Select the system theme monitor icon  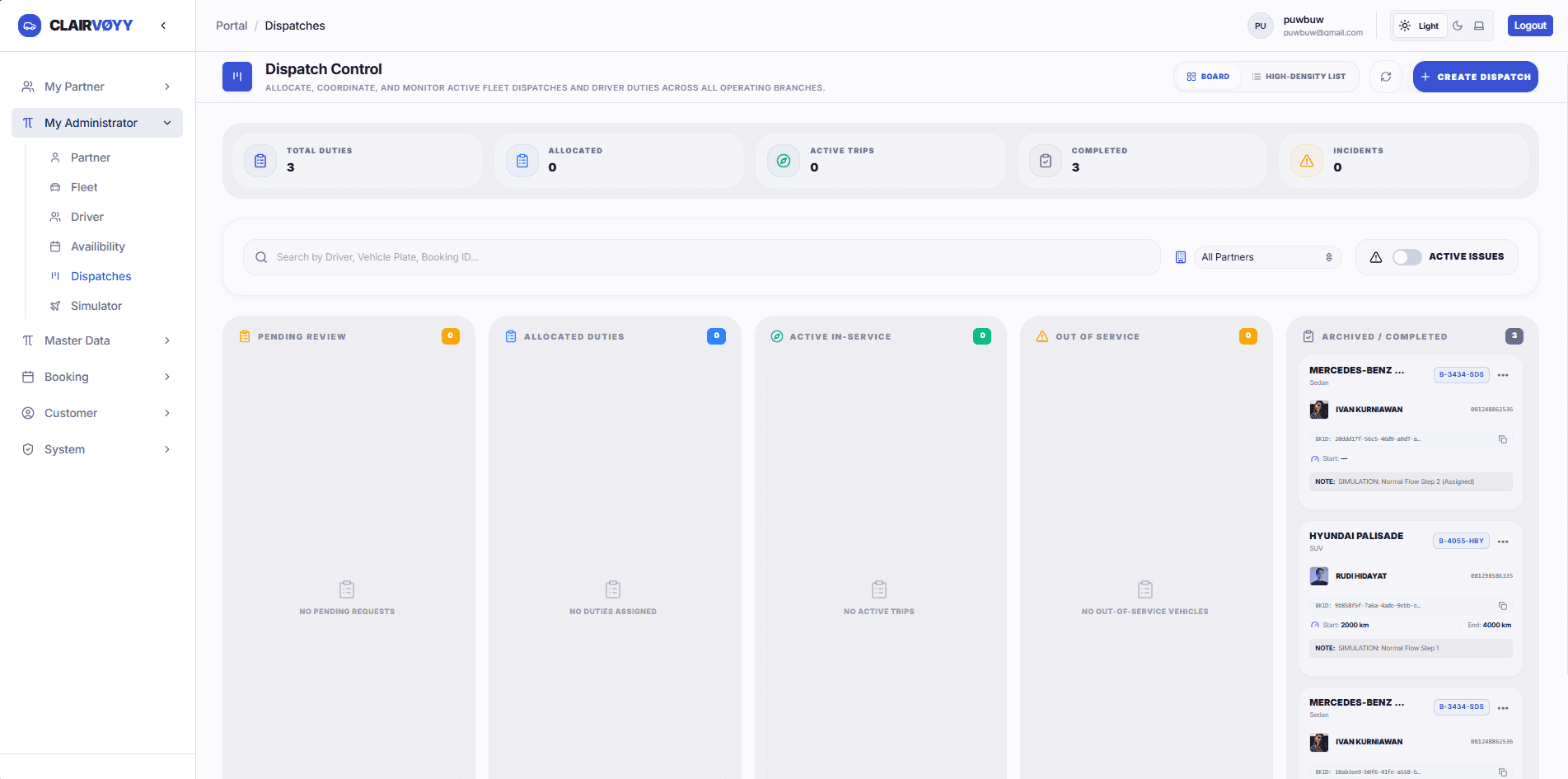(x=1479, y=26)
